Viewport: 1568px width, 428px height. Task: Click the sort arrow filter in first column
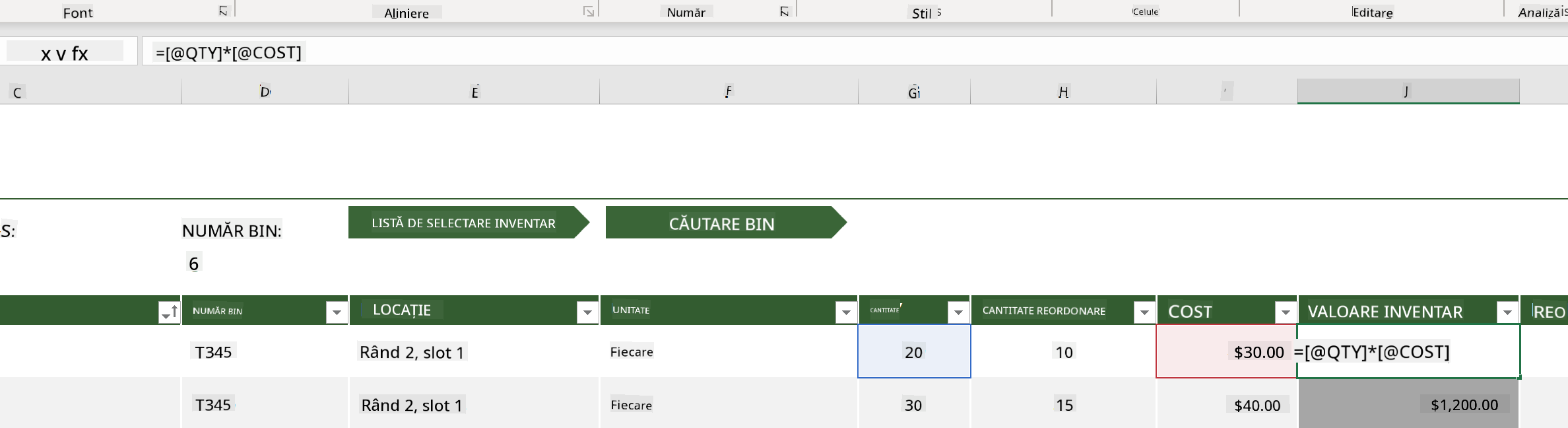[x=170, y=311]
